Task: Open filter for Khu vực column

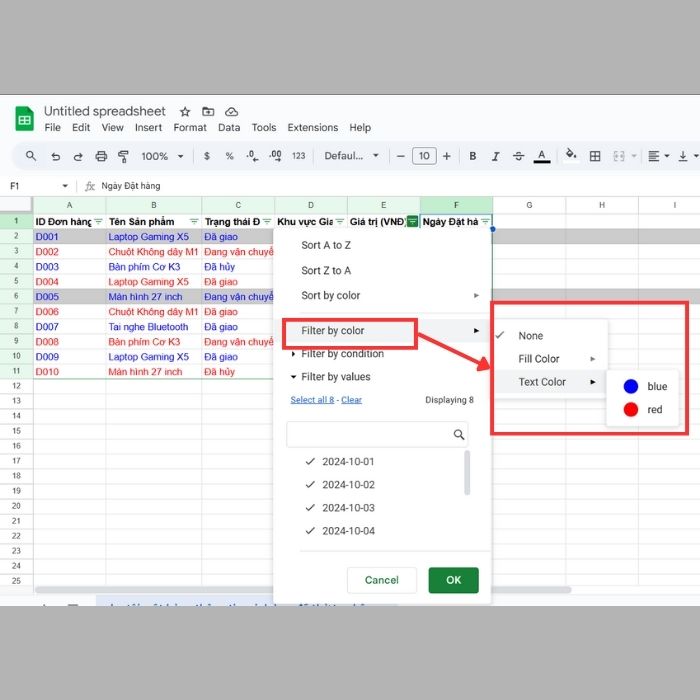Action: click(340, 221)
